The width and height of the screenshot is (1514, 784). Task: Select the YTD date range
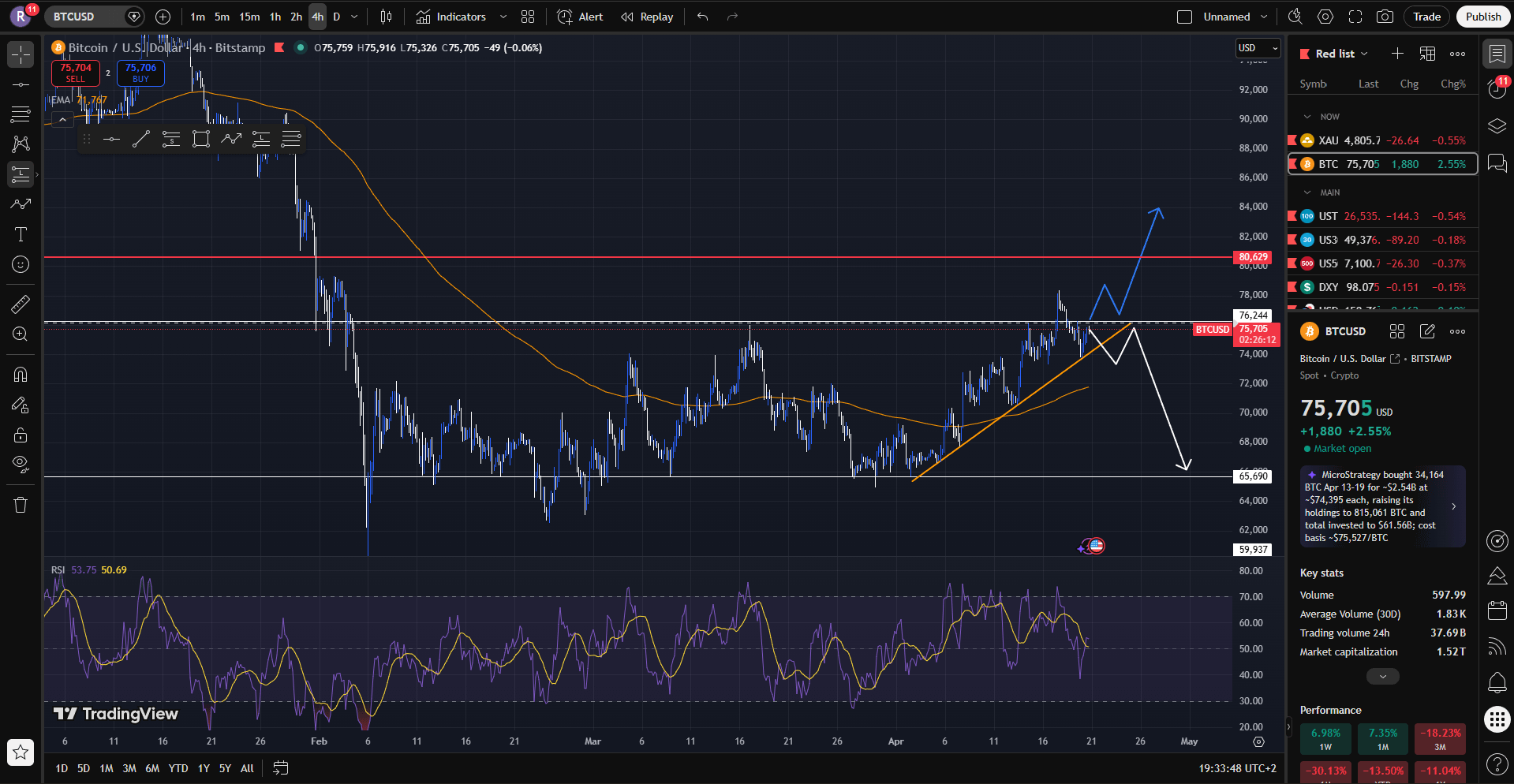(x=178, y=768)
